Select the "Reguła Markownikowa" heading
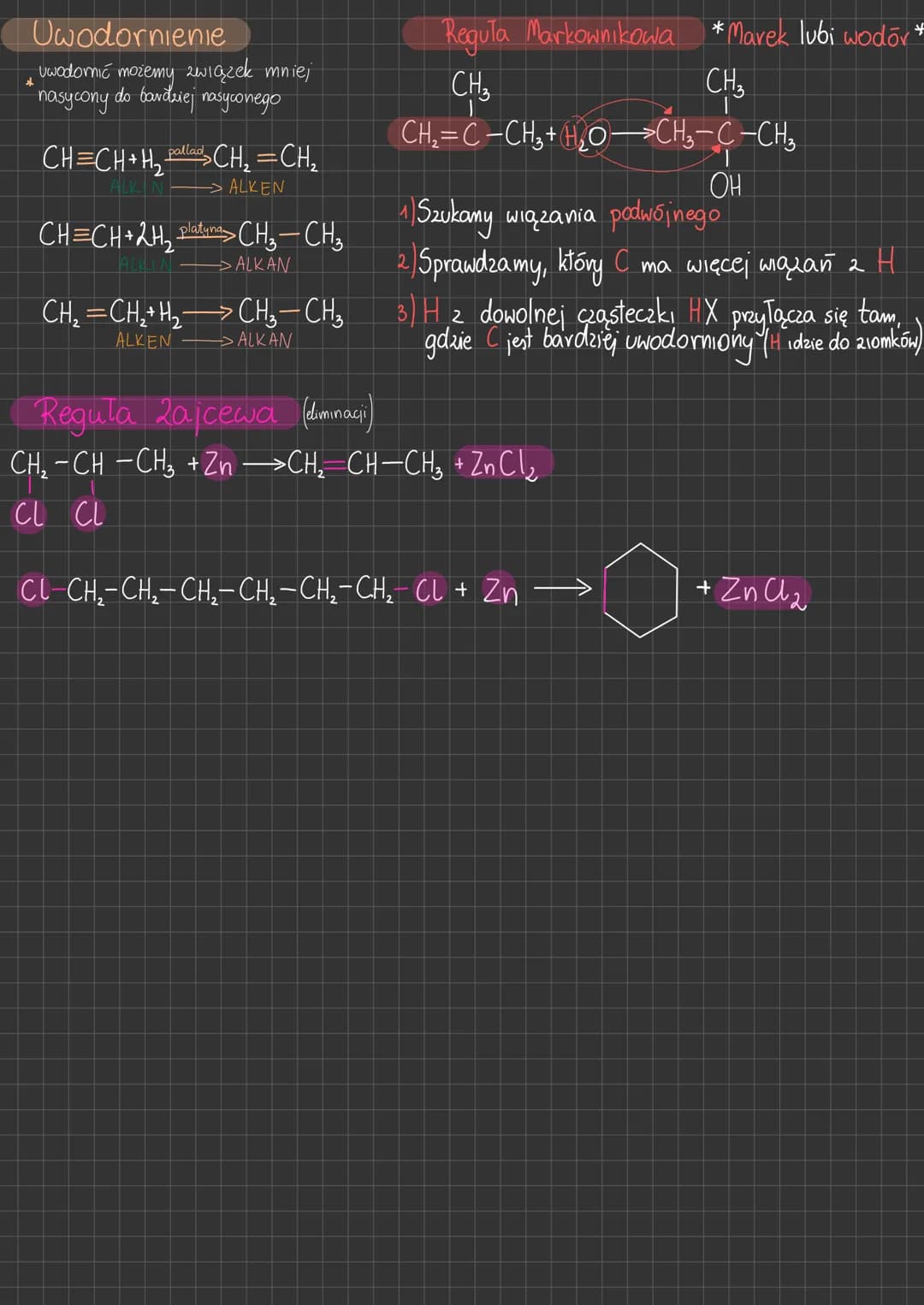 tap(559, 33)
